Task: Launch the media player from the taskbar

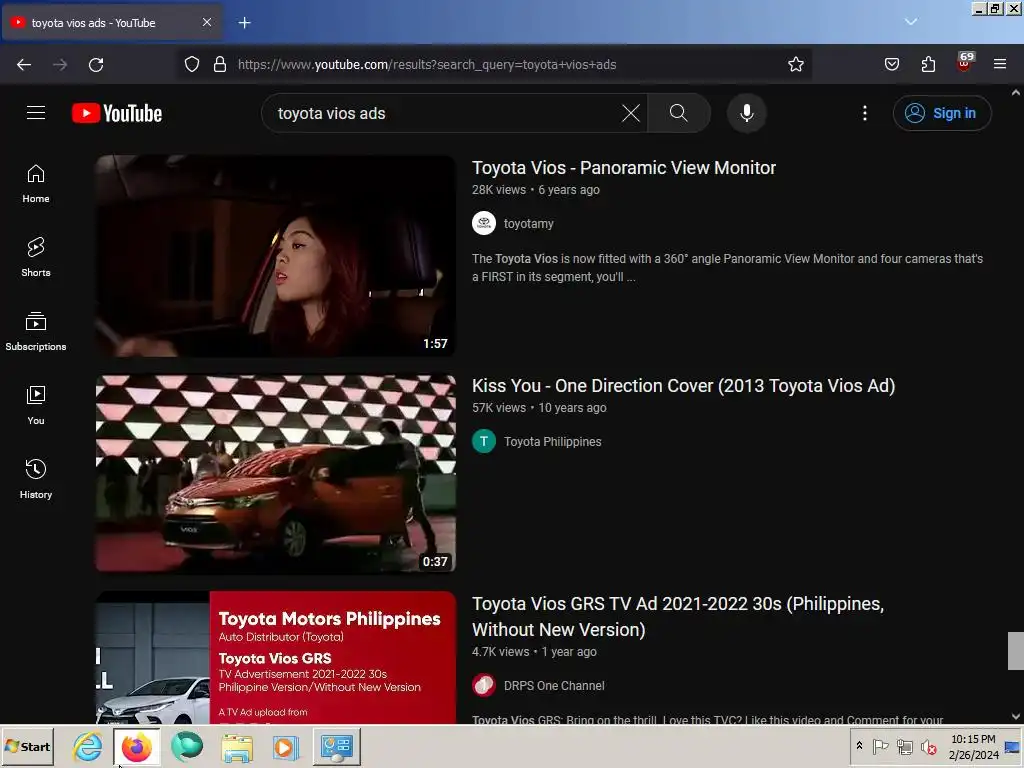Action: pos(285,746)
